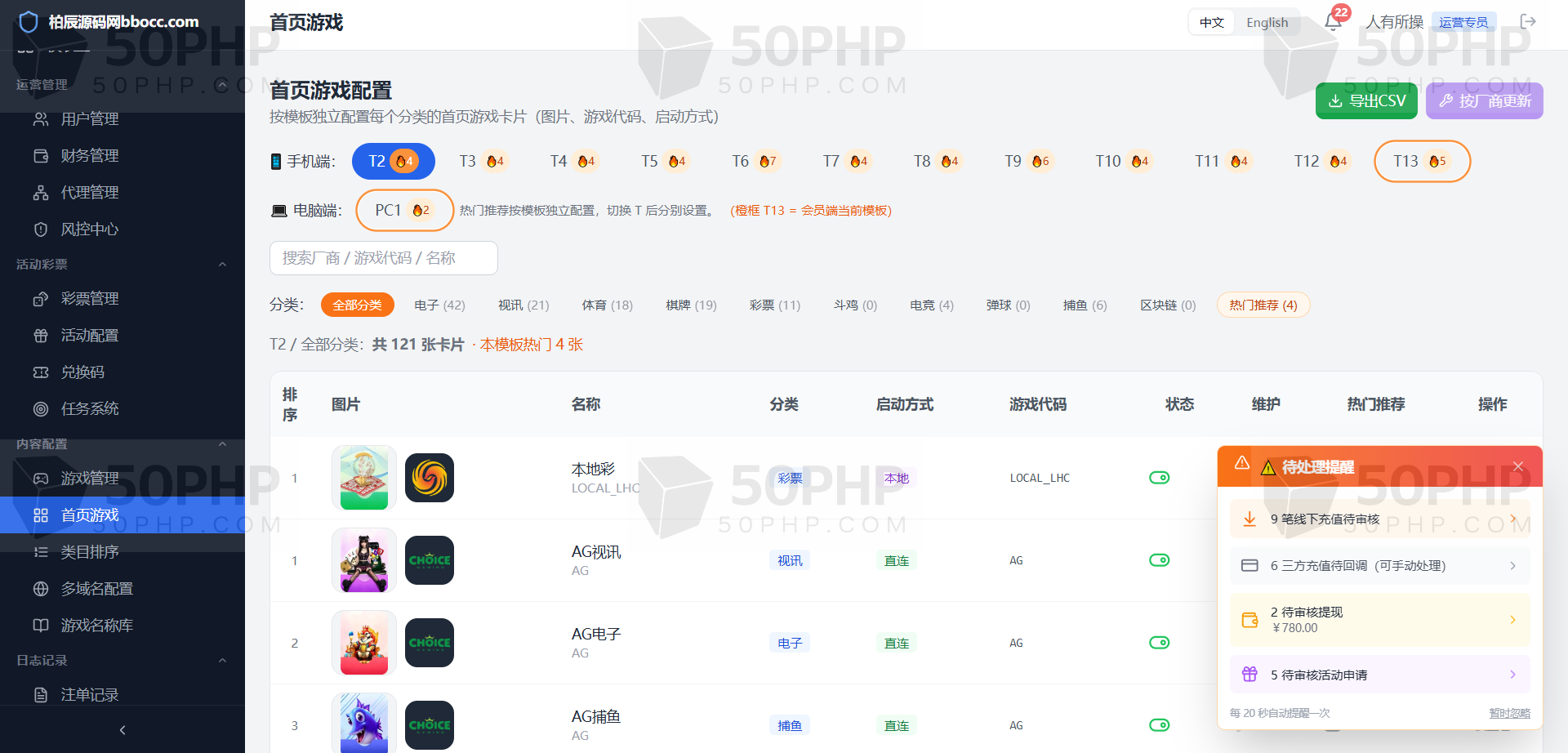Image resolution: width=1568 pixels, height=753 pixels.
Task: Open 游戏管理 in the sidebar
Action: pyautogui.click(x=122, y=478)
